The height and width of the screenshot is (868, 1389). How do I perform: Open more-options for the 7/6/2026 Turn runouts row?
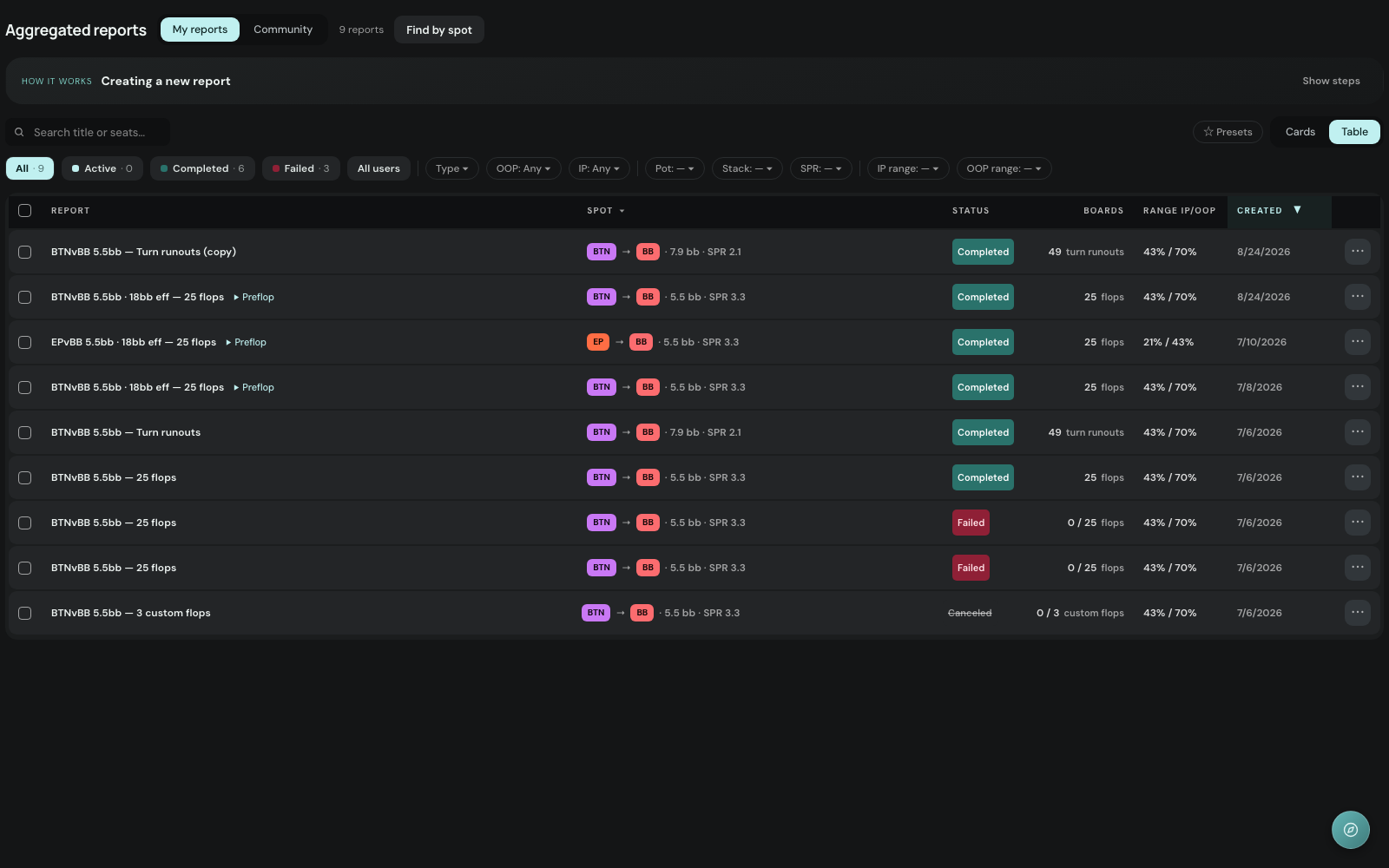coord(1358,432)
